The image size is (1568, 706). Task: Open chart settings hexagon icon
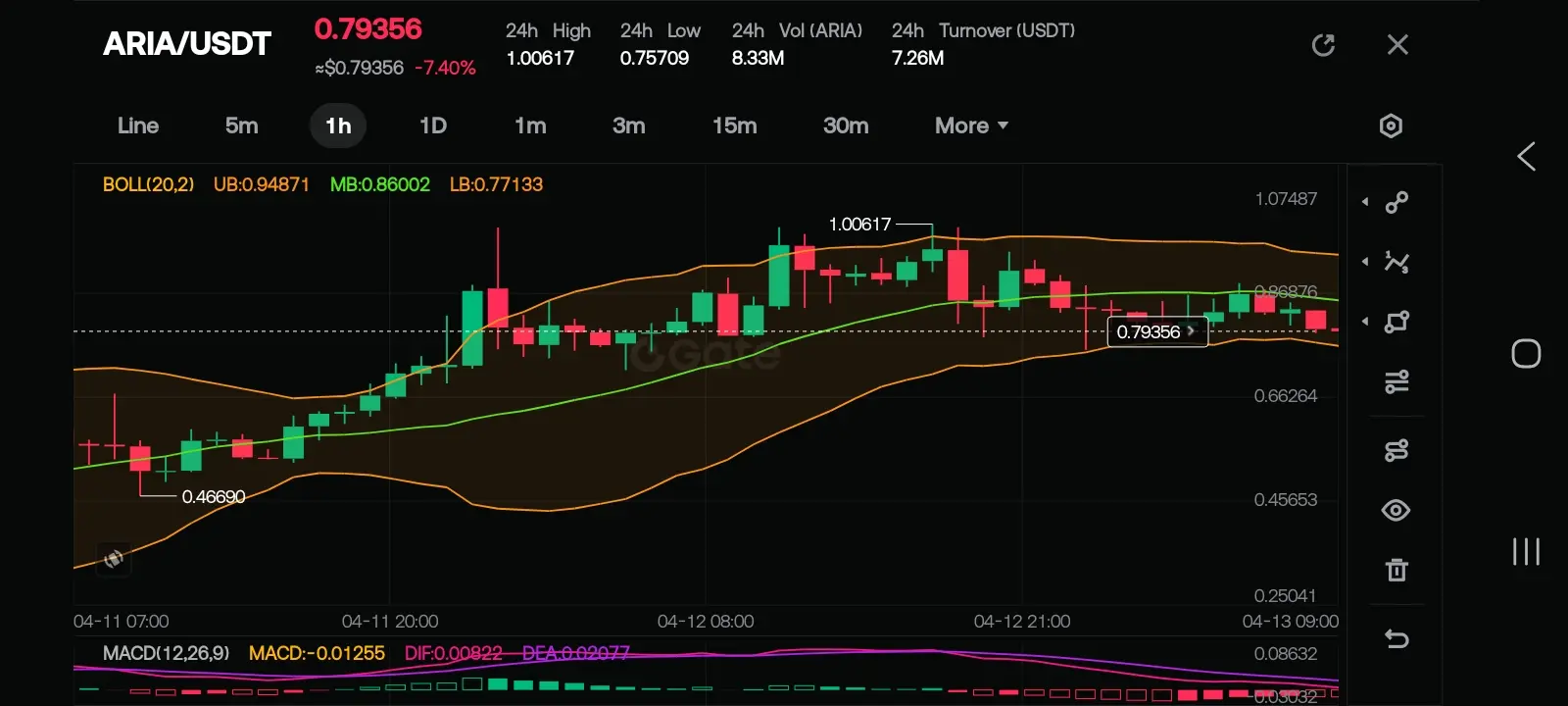coord(1391,126)
